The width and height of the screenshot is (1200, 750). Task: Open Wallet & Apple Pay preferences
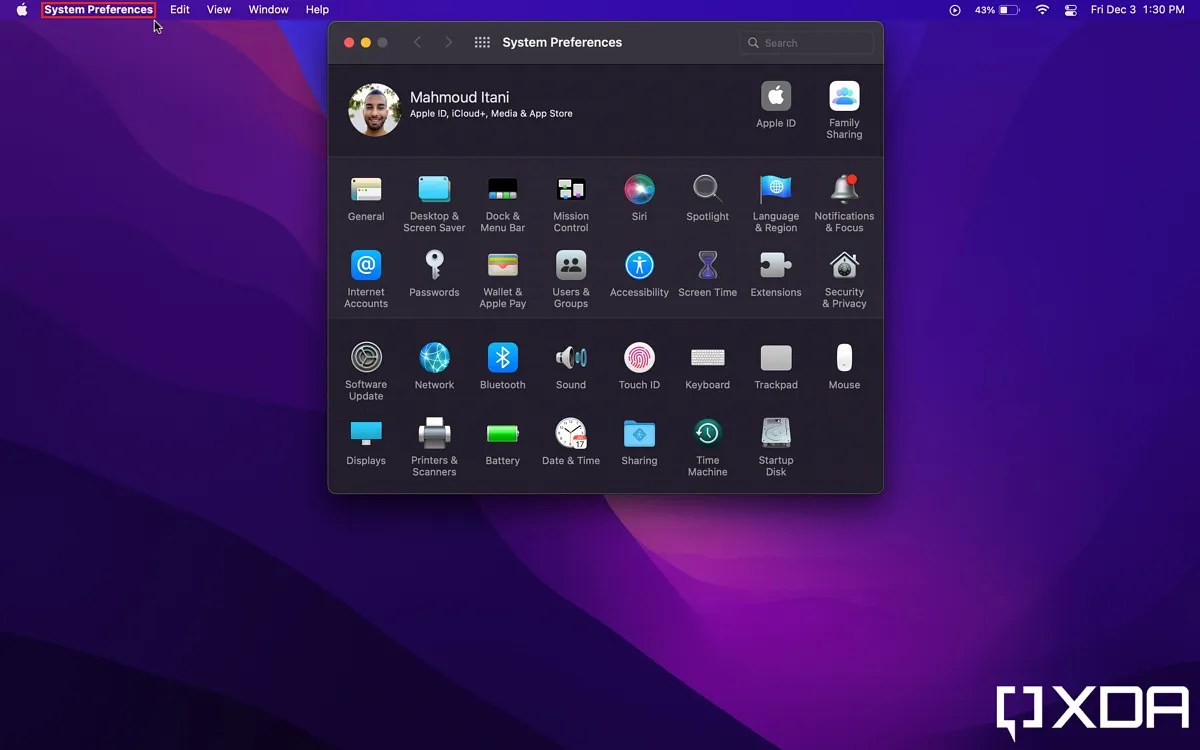(x=502, y=267)
